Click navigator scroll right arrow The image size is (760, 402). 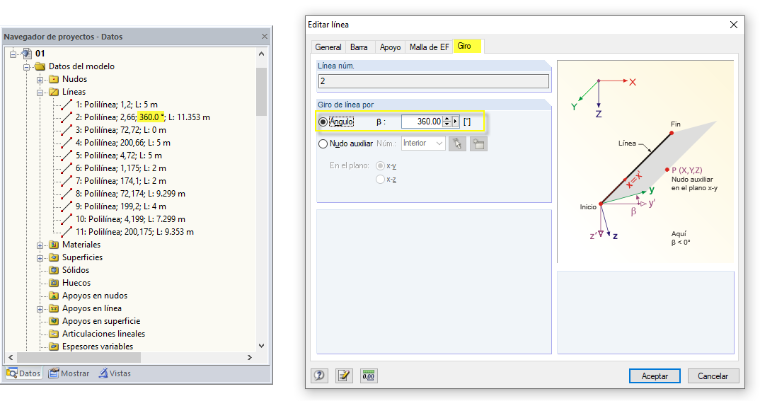pos(250,357)
